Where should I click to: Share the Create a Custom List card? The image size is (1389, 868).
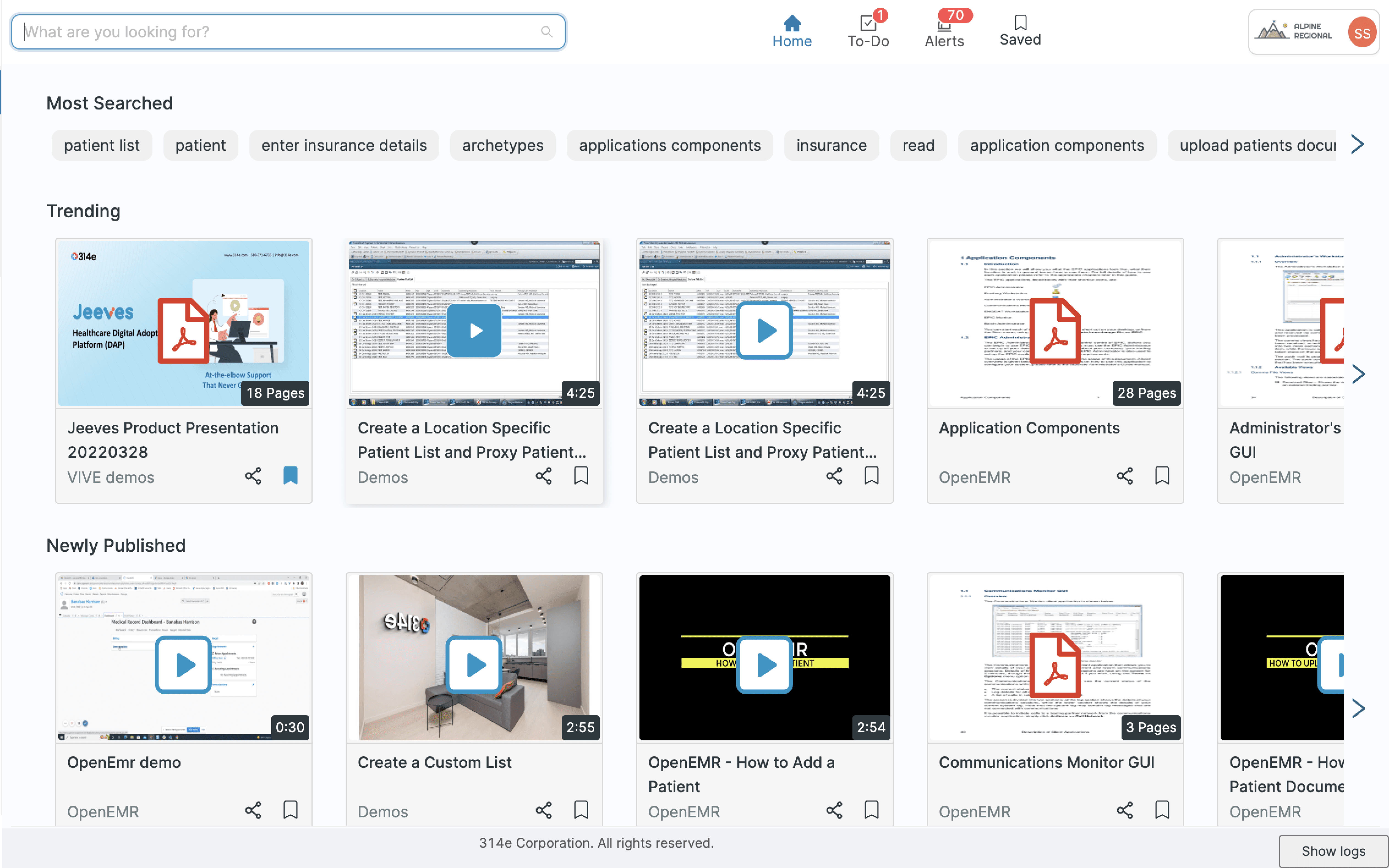544,810
